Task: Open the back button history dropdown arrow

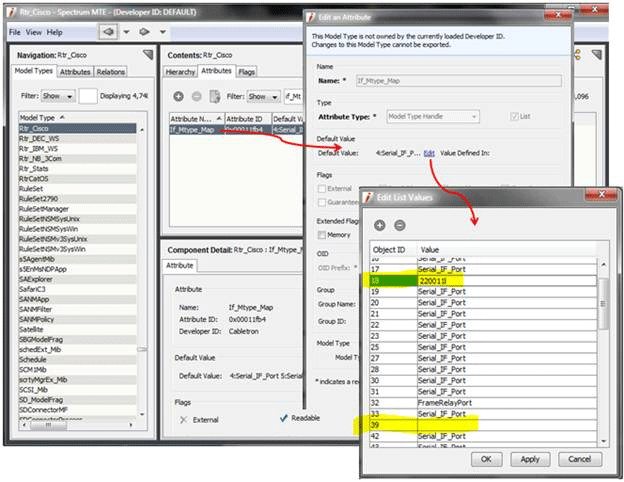Action: pos(124,32)
